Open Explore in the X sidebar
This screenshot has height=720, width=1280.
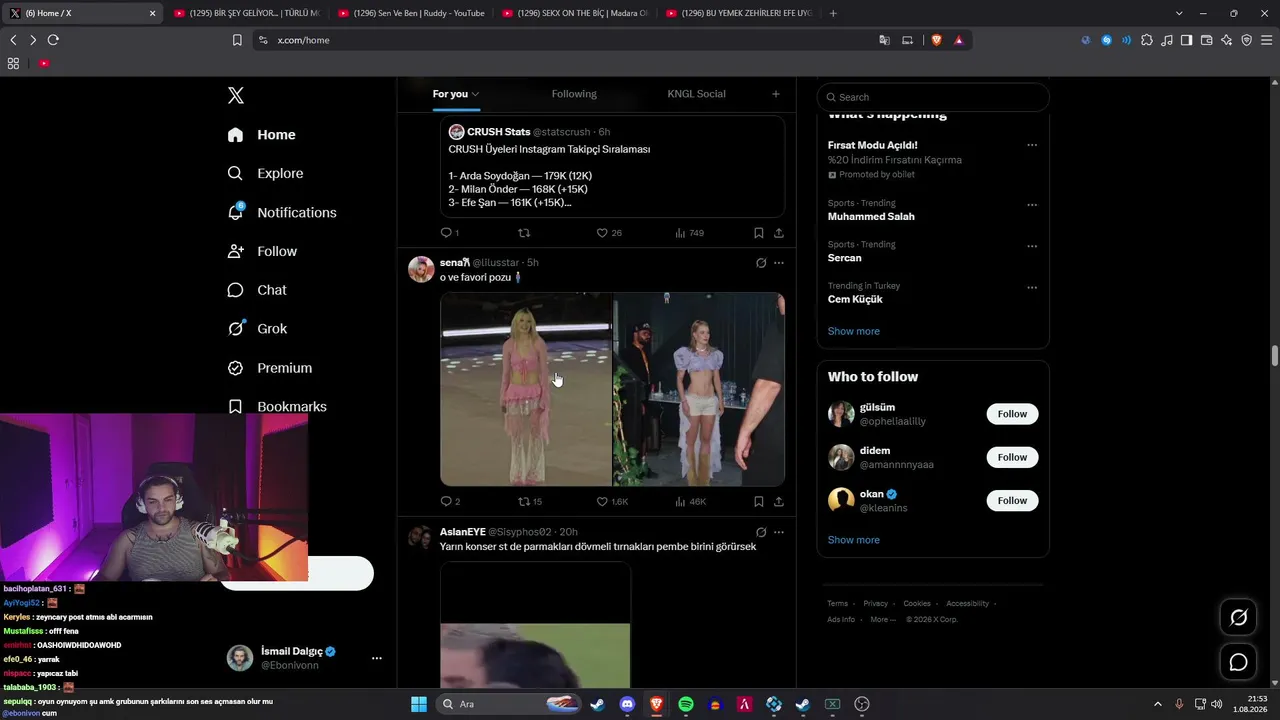tap(265, 173)
